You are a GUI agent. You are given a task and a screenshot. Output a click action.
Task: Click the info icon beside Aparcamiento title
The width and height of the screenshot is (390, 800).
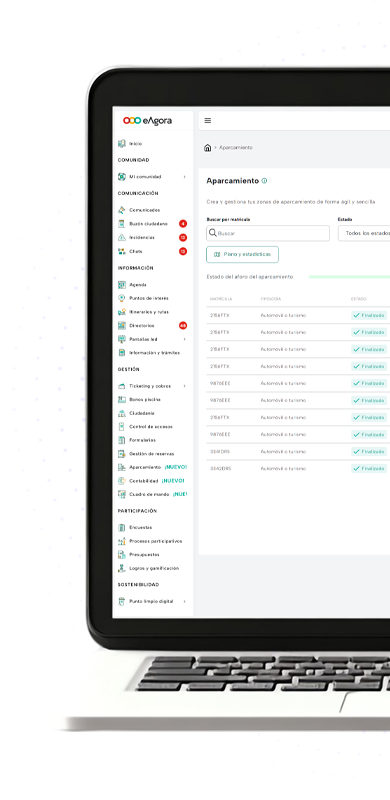pyautogui.click(x=264, y=181)
